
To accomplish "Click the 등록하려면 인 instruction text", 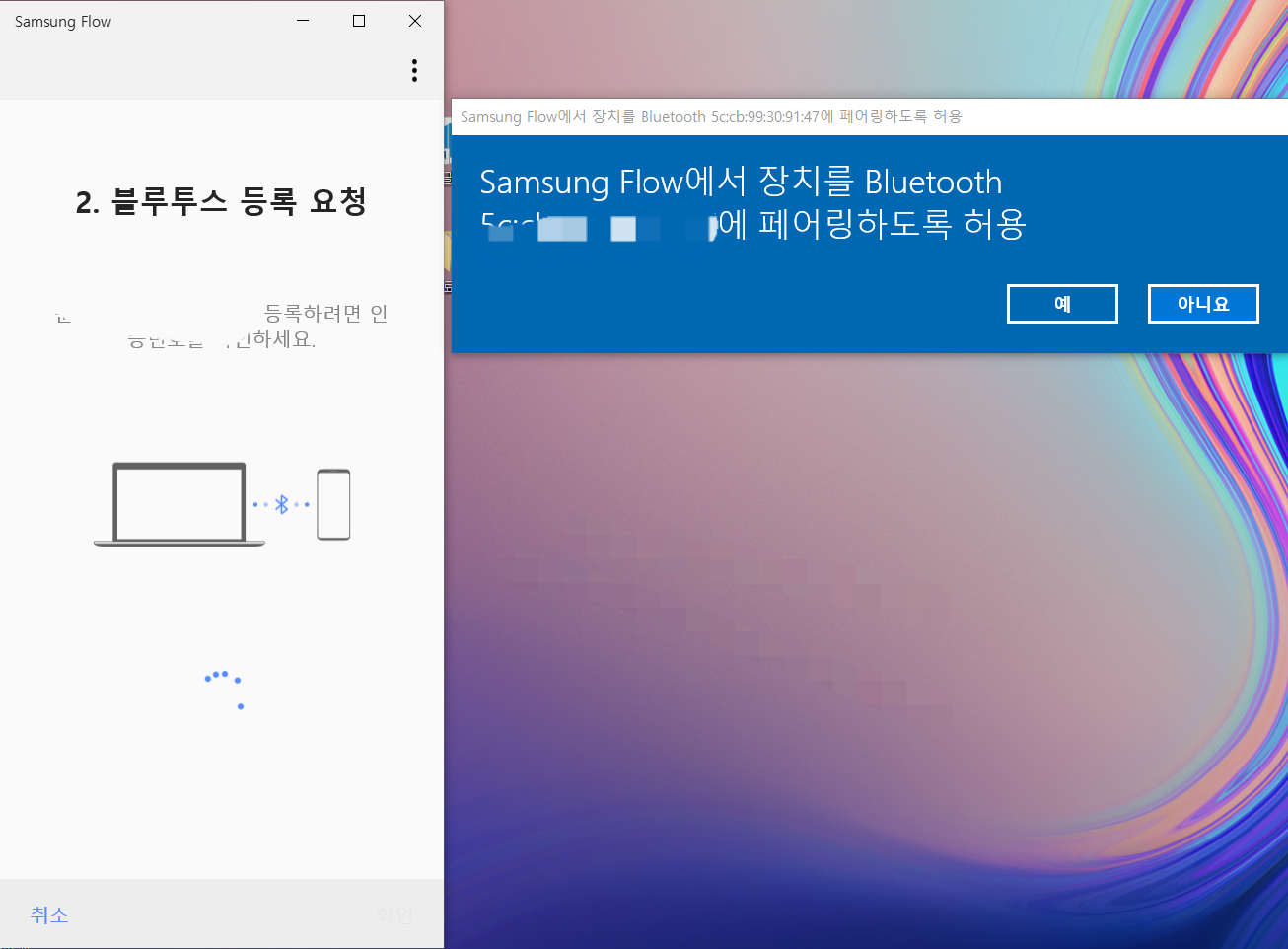I will coord(326,313).
